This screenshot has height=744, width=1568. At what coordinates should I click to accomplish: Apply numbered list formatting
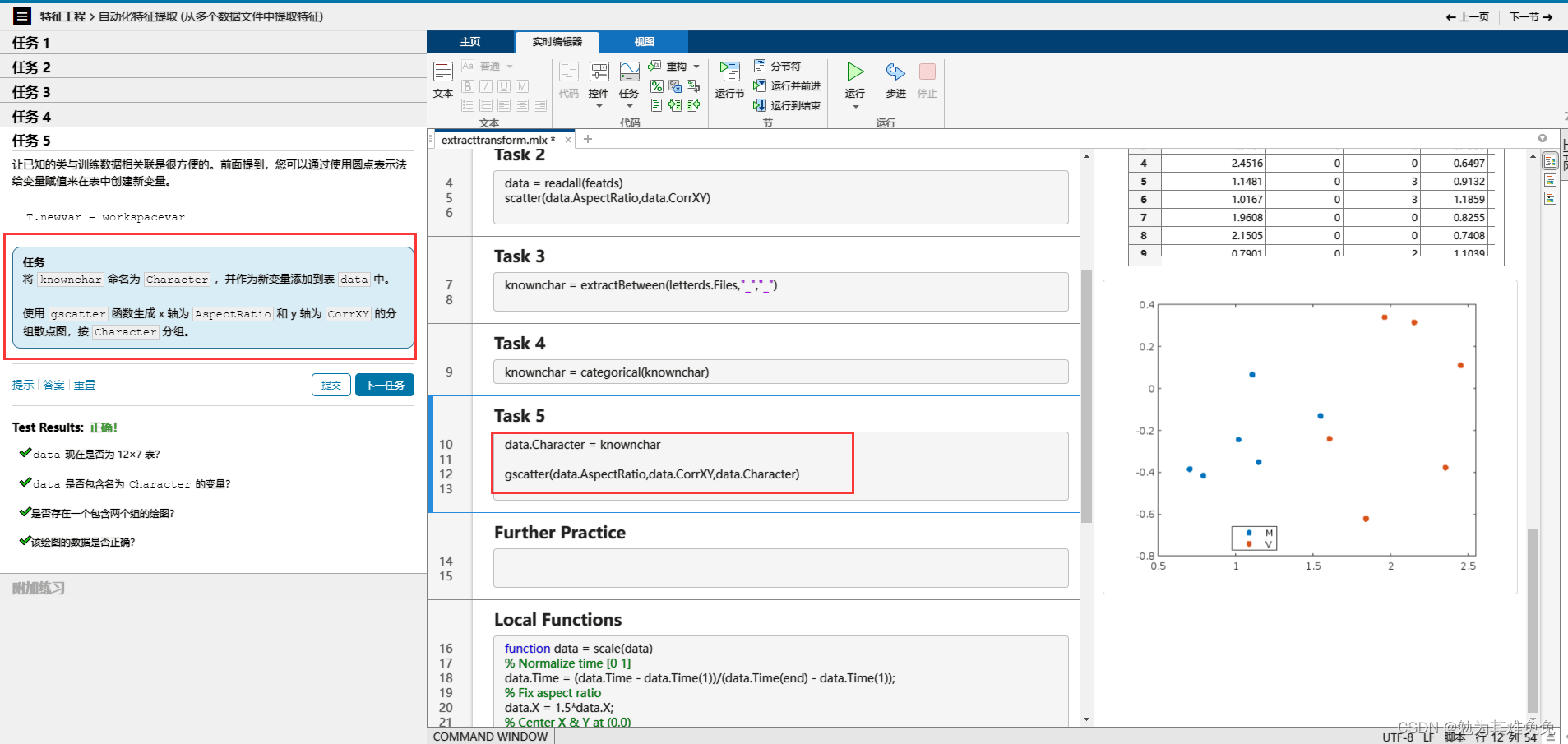(x=486, y=105)
